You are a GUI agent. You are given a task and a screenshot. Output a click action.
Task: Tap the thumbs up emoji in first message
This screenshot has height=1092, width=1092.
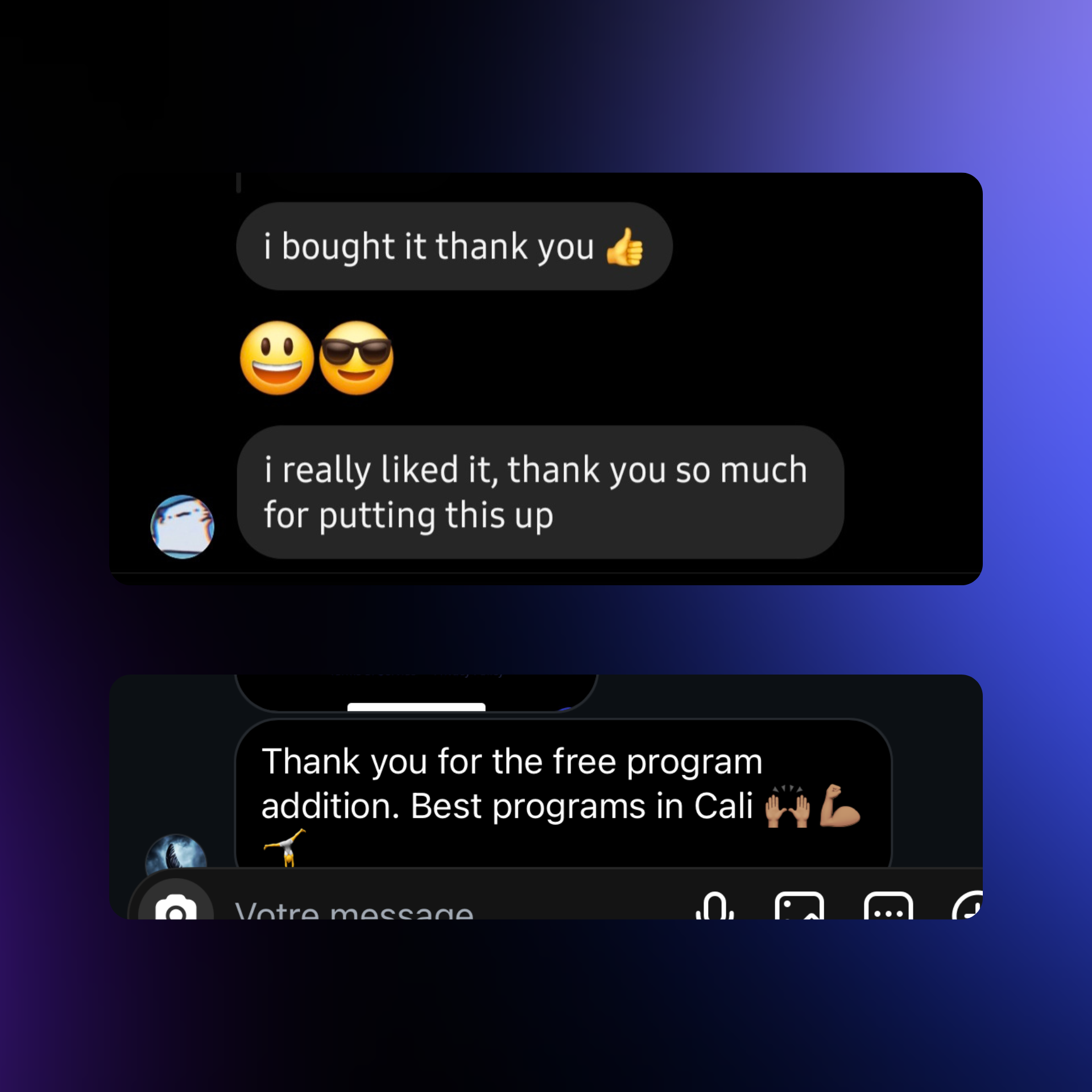click(x=624, y=247)
